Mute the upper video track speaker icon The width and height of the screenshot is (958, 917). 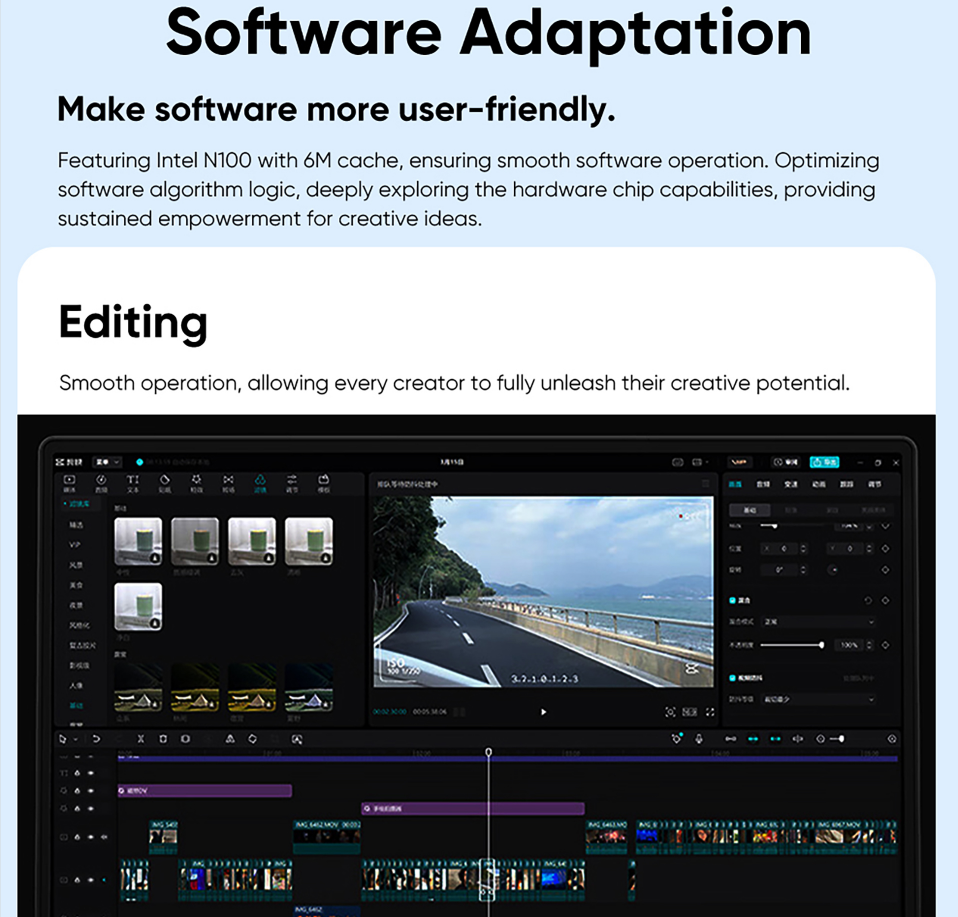(x=104, y=837)
